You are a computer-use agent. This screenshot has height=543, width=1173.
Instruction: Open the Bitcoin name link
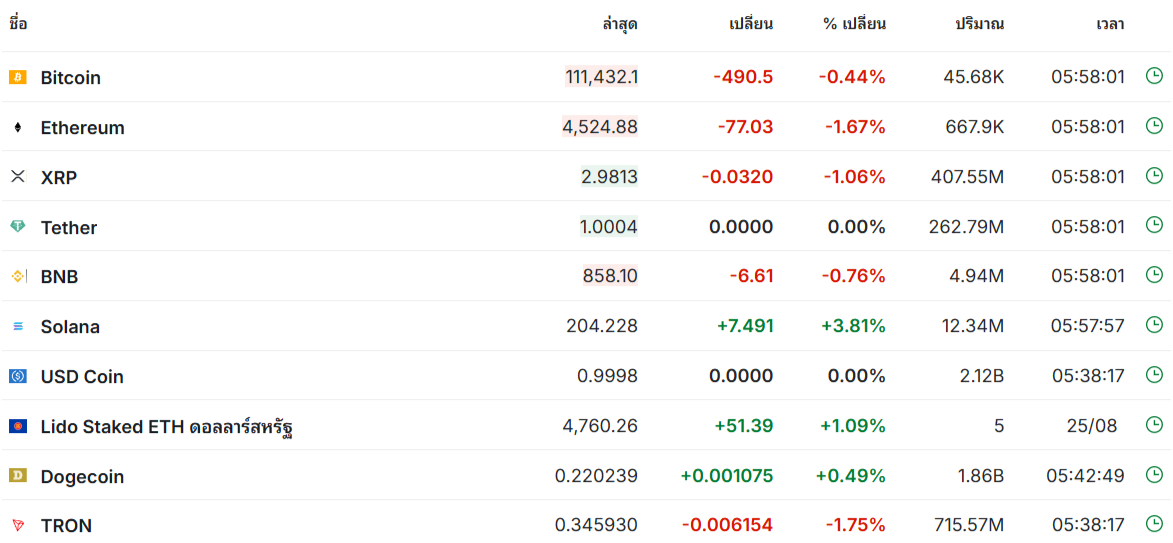click(x=70, y=77)
